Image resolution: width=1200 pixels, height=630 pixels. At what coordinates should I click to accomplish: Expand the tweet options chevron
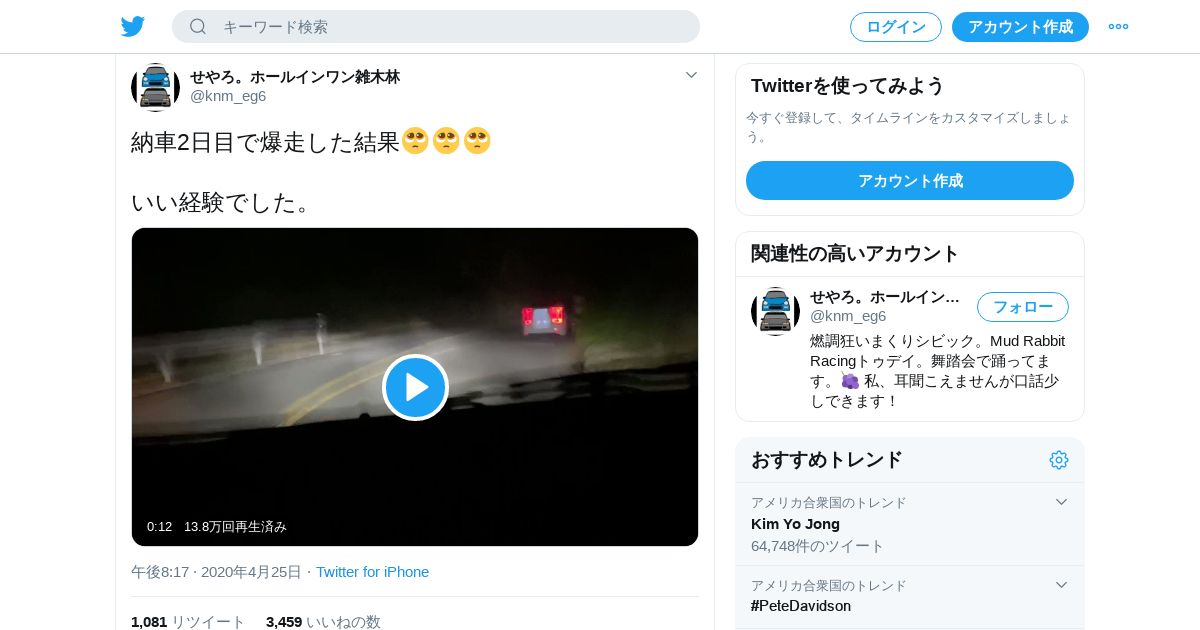tap(691, 75)
